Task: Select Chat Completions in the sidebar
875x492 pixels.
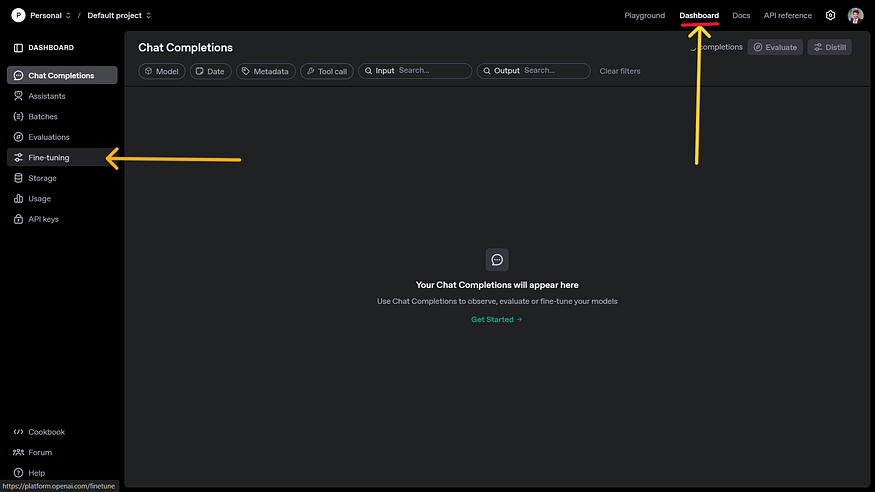Action: point(62,75)
